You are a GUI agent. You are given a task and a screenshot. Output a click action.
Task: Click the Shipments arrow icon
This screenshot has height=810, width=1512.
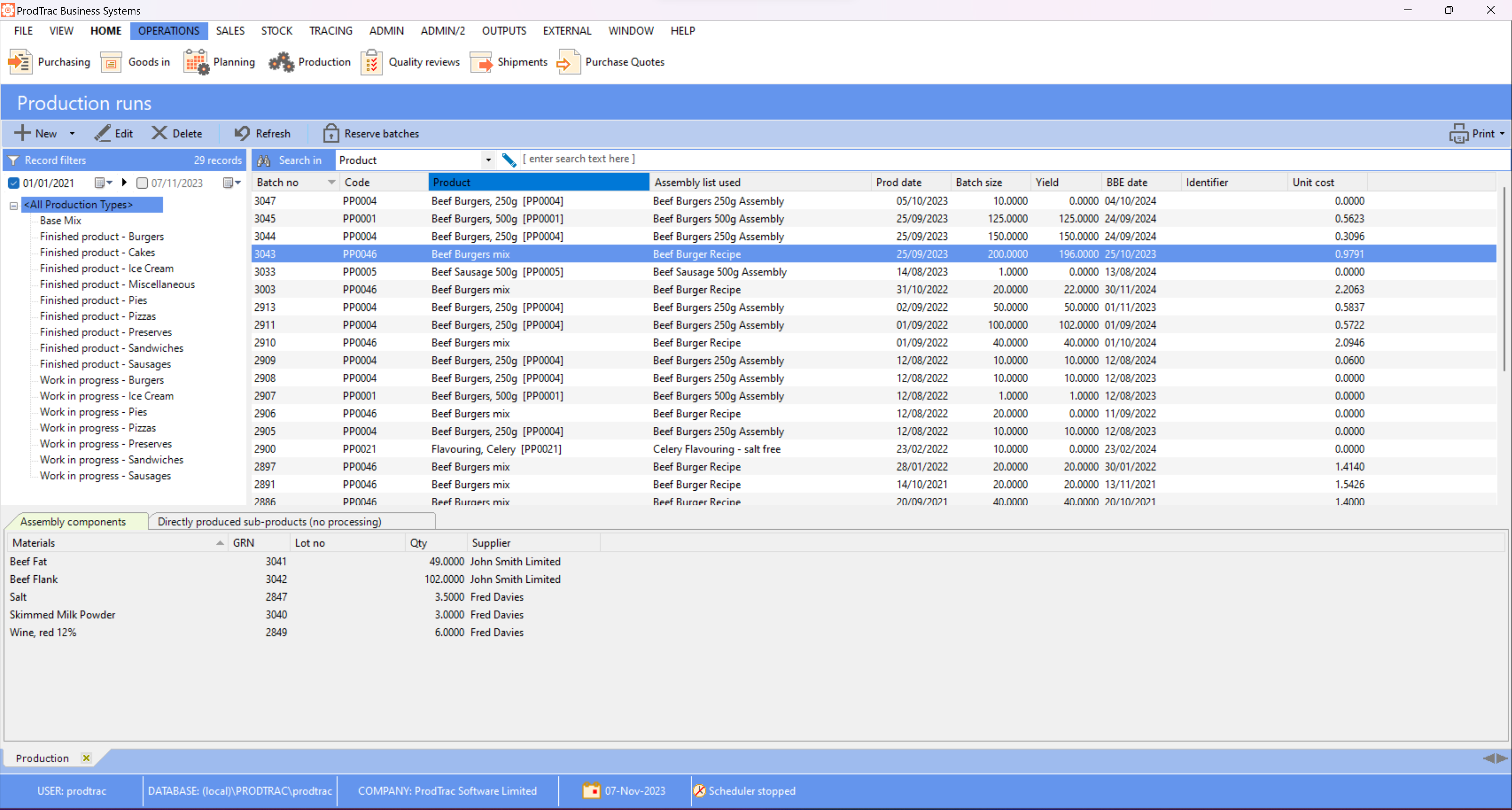[481, 62]
